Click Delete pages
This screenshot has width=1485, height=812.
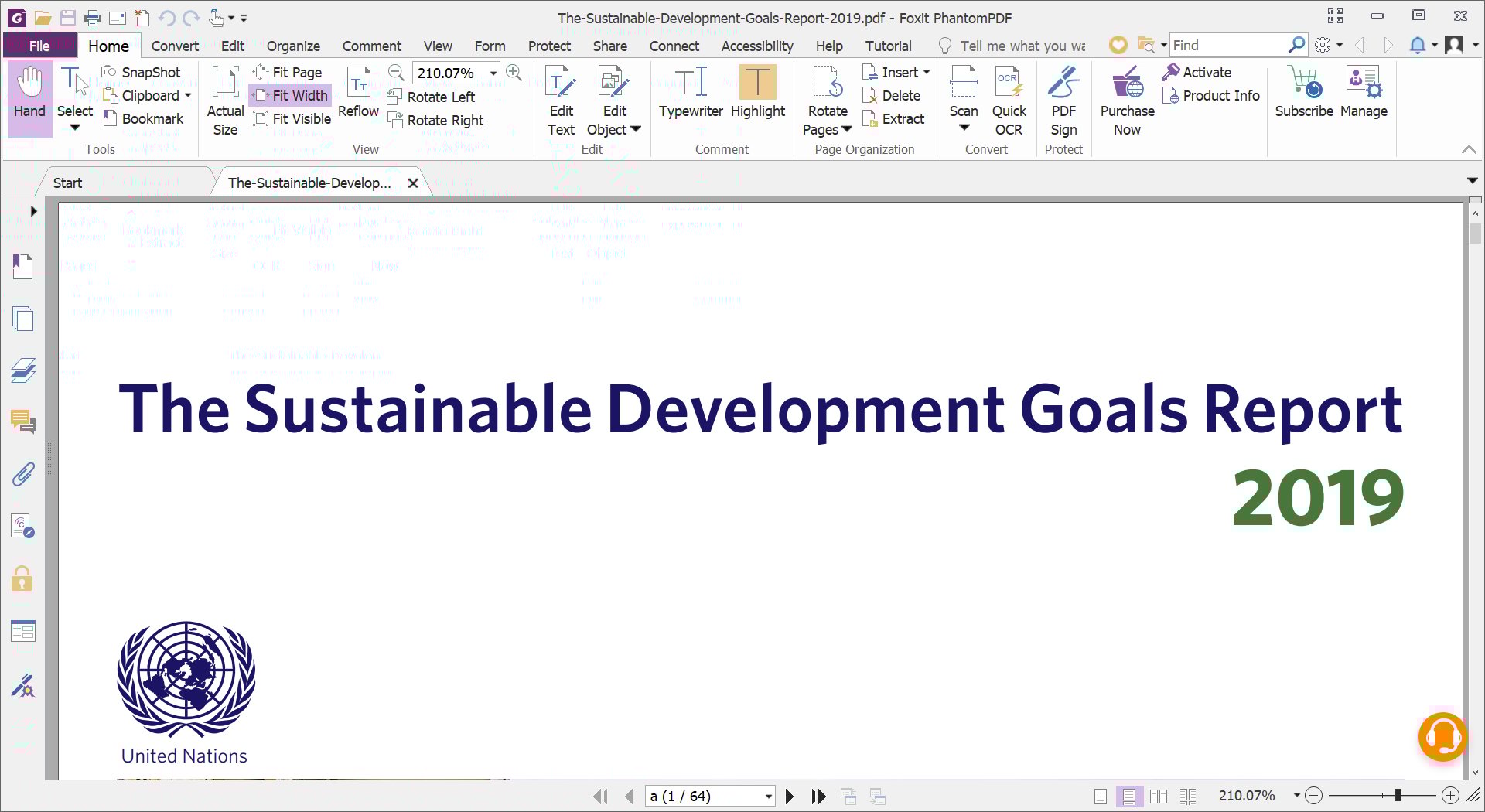click(892, 95)
